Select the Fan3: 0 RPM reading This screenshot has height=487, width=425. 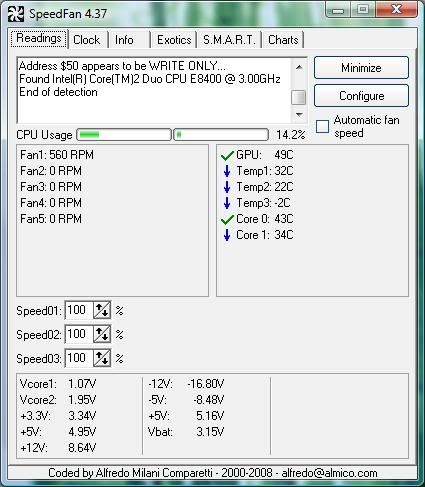click(51, 187)
